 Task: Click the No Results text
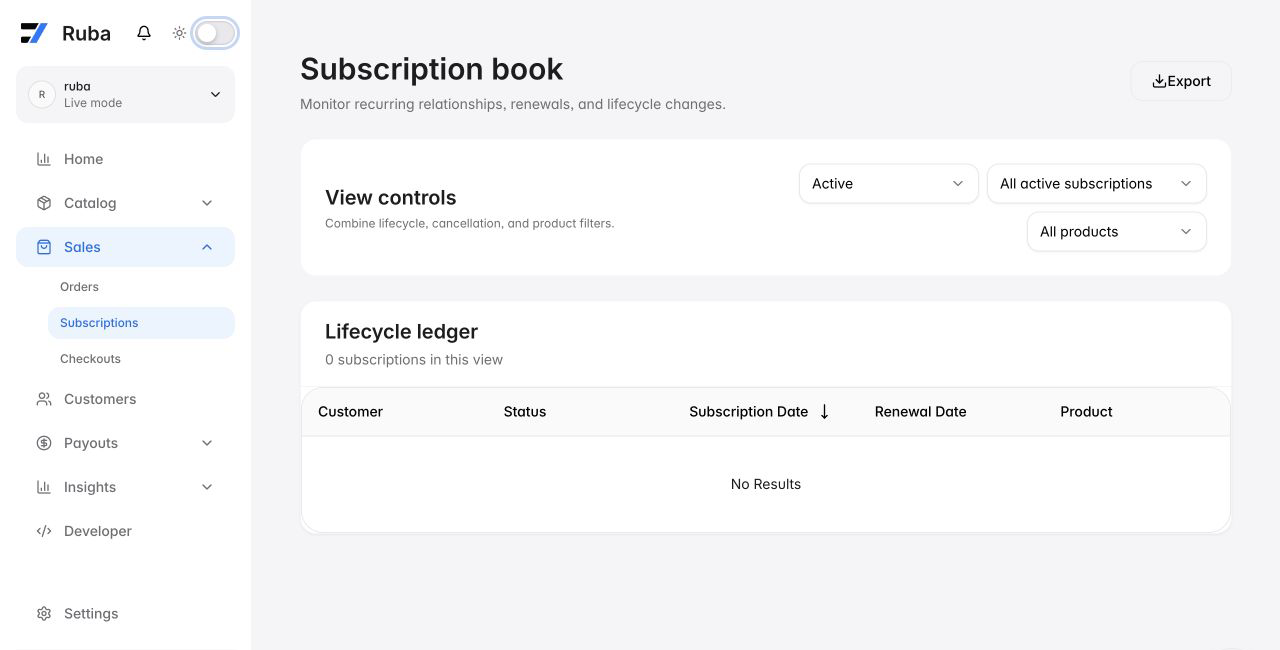766,484
